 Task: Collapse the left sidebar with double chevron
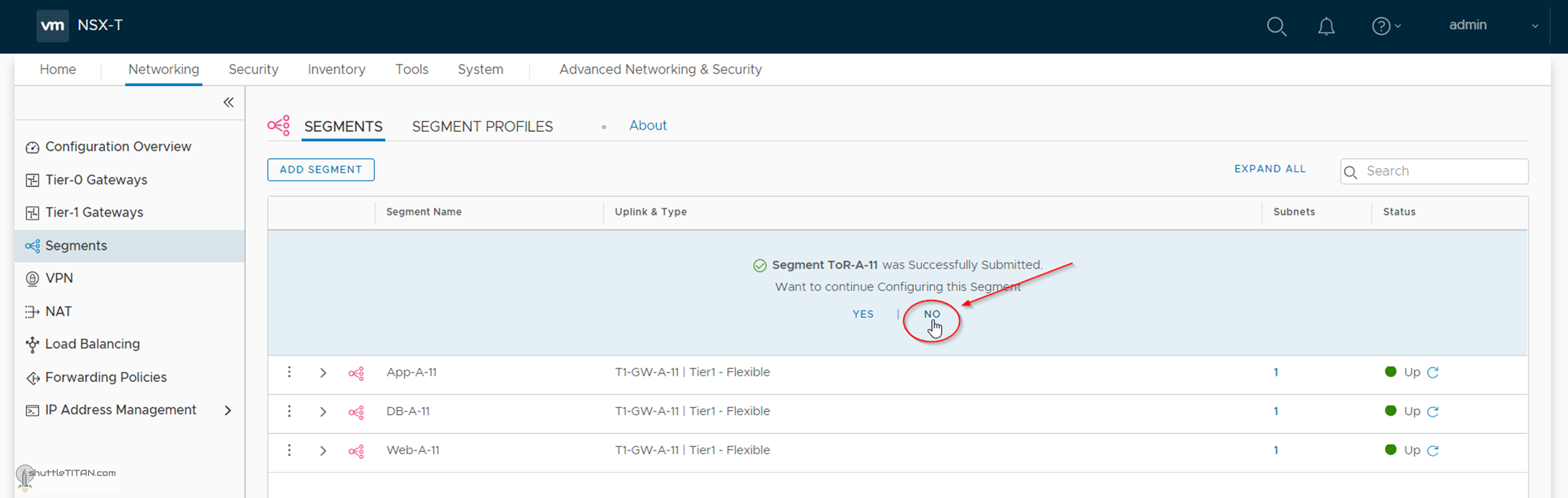pos(228,102)
